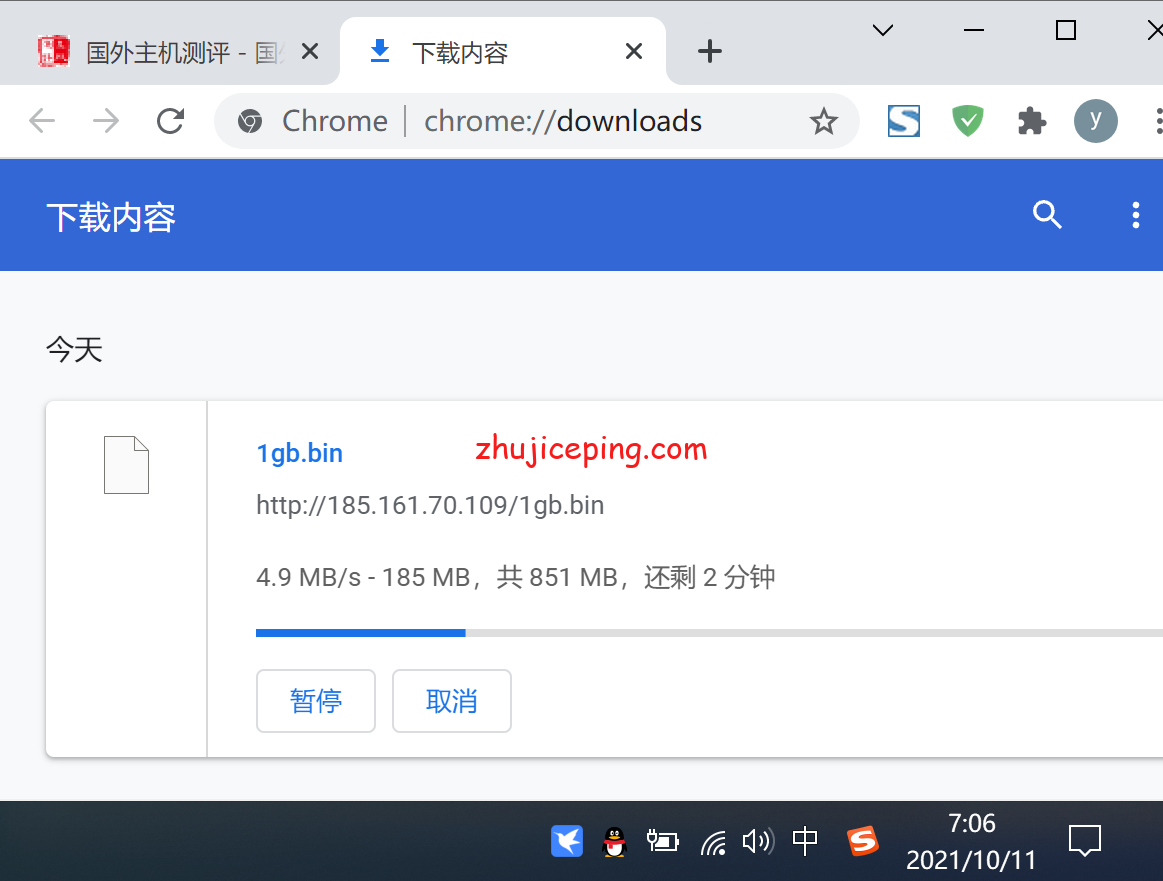This screenshot has width=1163, height=881.
Task: Open the notification center icon
Action: 1084,841
